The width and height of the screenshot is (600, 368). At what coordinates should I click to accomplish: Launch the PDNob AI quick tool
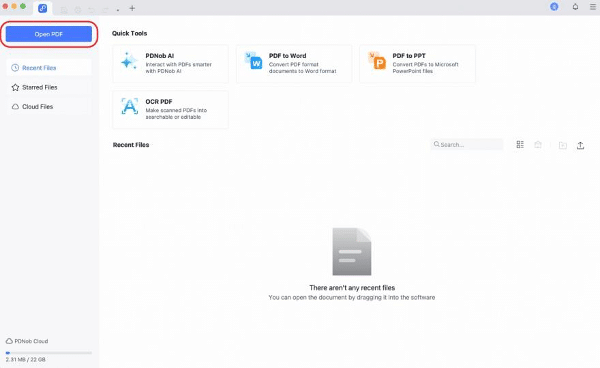coord(170,64)
